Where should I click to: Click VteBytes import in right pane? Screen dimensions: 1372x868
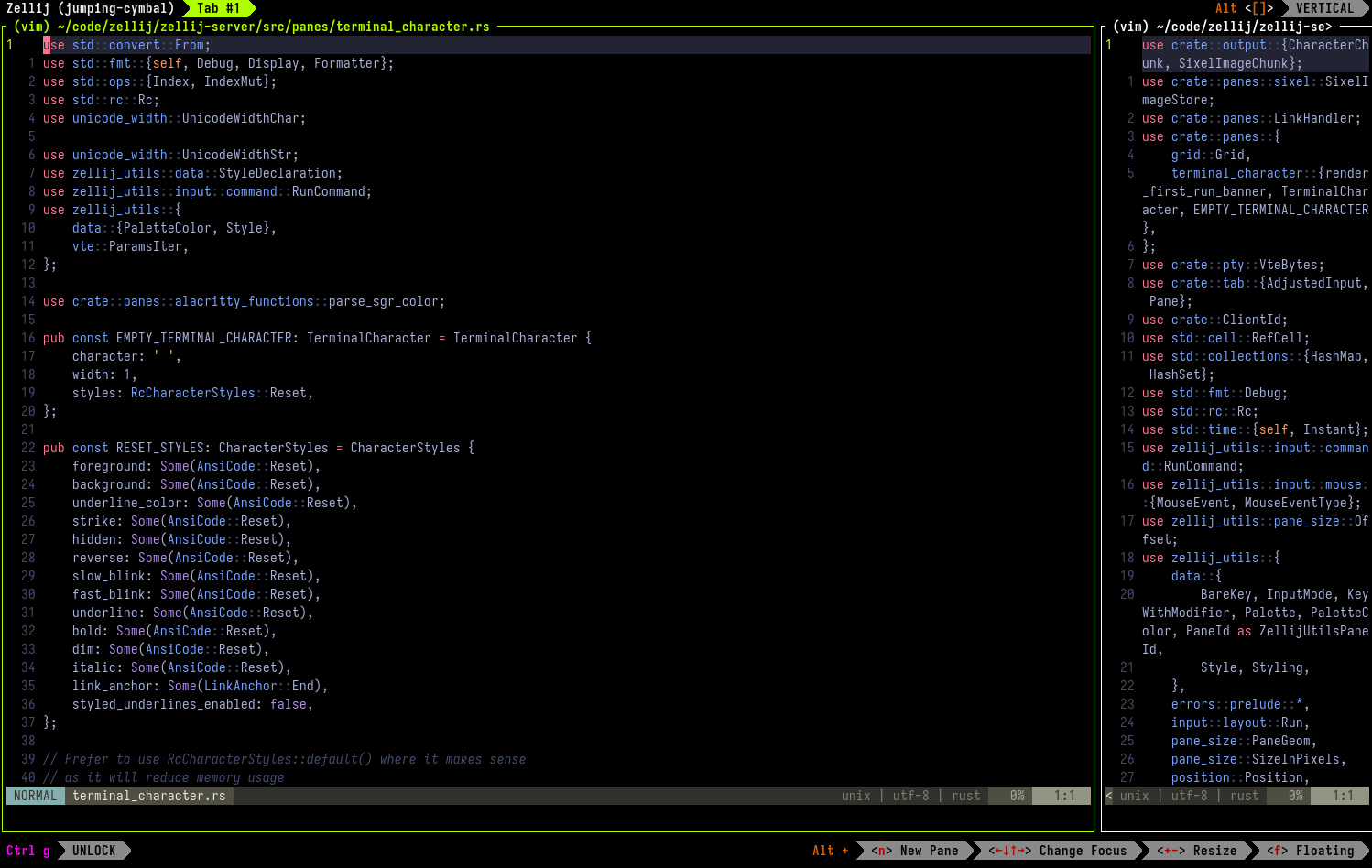click(x=1289, y=265)
